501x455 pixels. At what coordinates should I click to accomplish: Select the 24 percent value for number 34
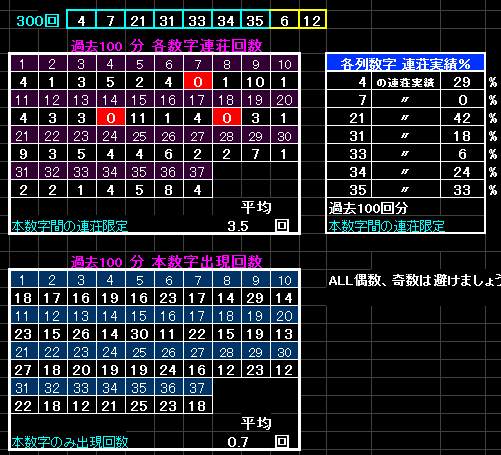[x=462, y=172]
